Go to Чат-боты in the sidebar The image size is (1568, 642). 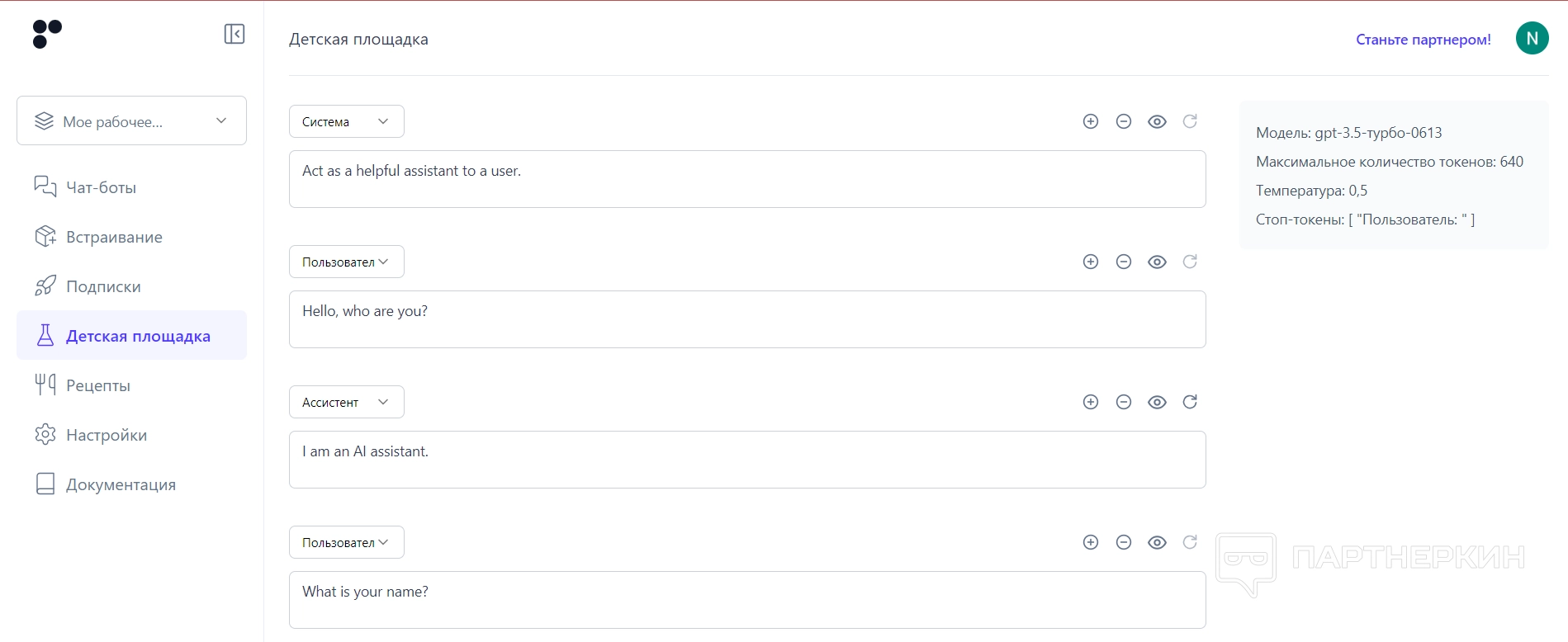tap(101, 187)
